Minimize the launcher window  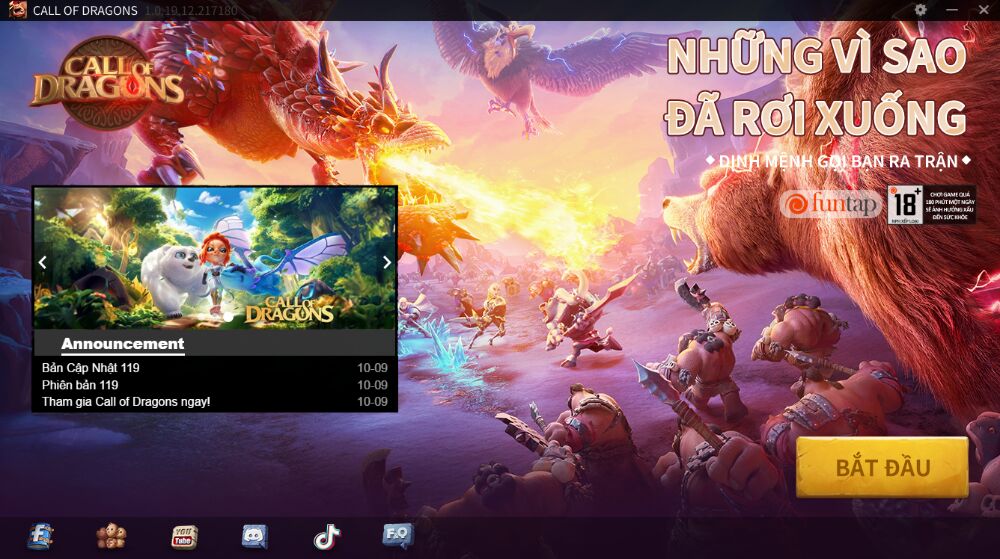point(951,10)
